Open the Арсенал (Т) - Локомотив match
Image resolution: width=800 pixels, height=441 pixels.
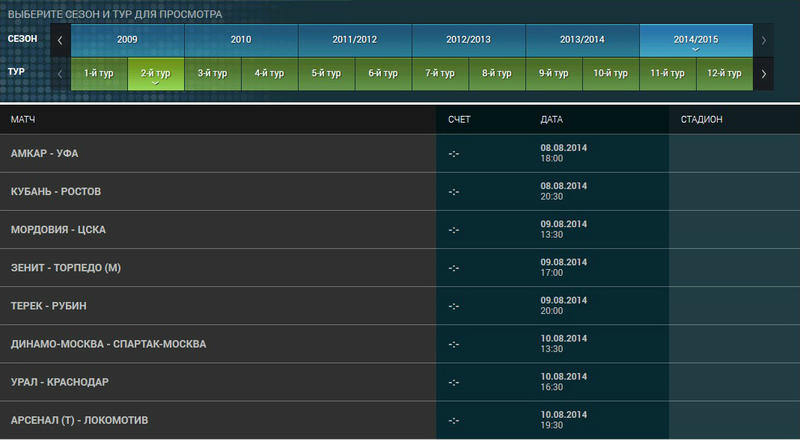(79, 420)
